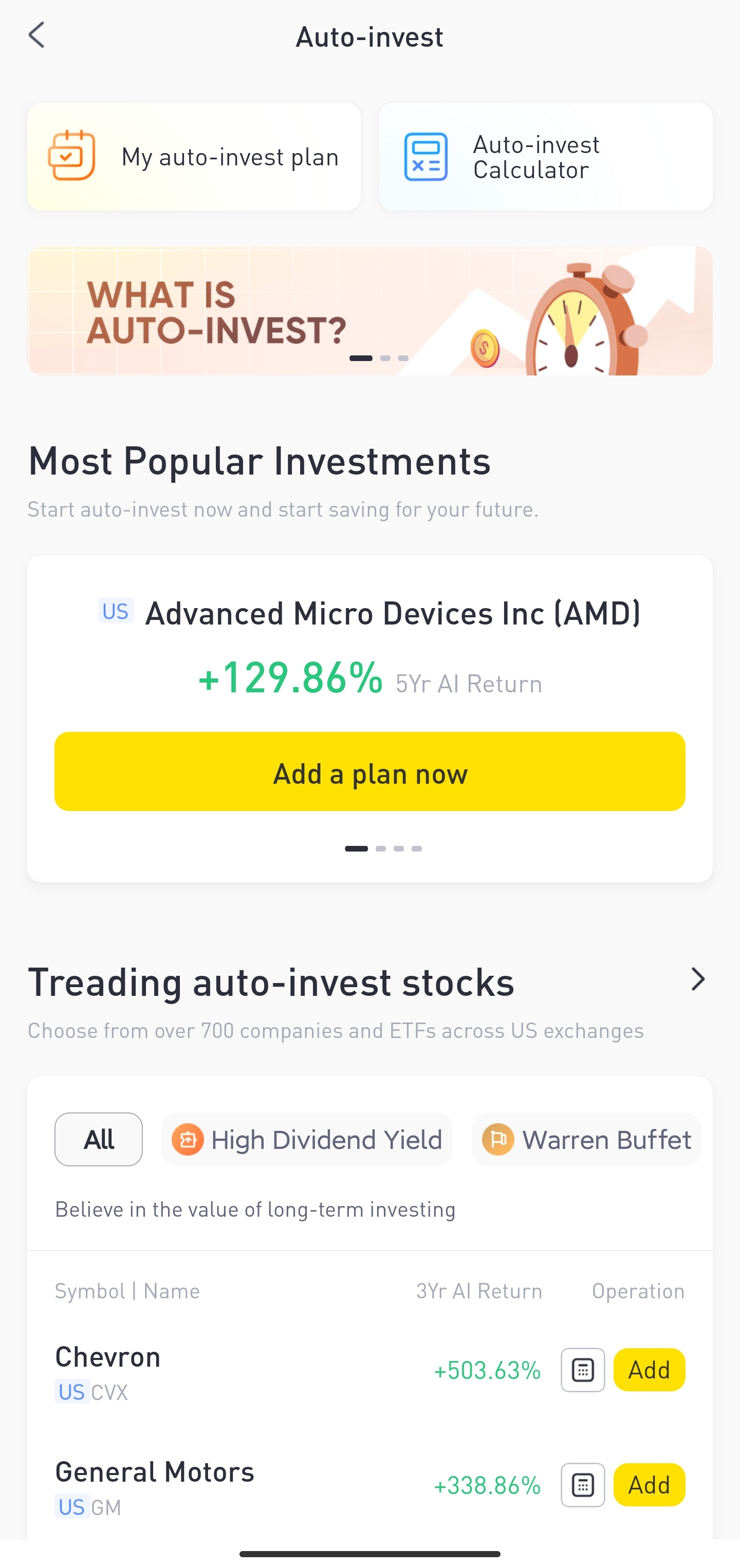
Task: Select the All filter tab
Action: point(99,1140)
